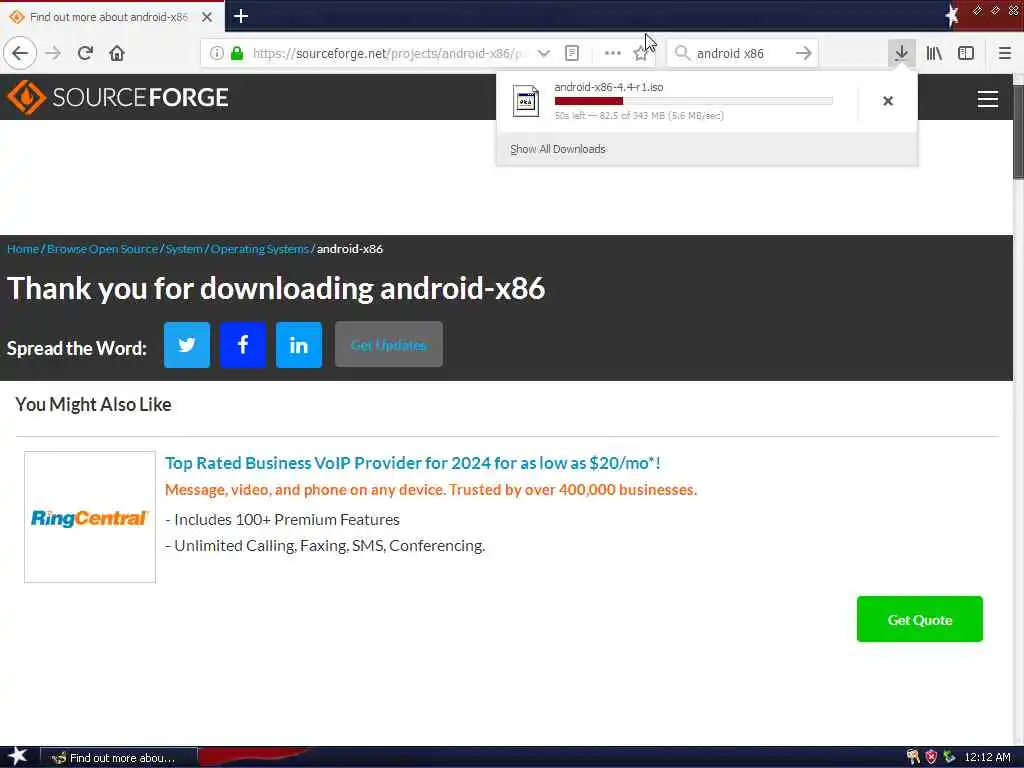This screenshot has height=768, width=1024.
Task: Open Show All Downloads
Action: tap(558, 150)
